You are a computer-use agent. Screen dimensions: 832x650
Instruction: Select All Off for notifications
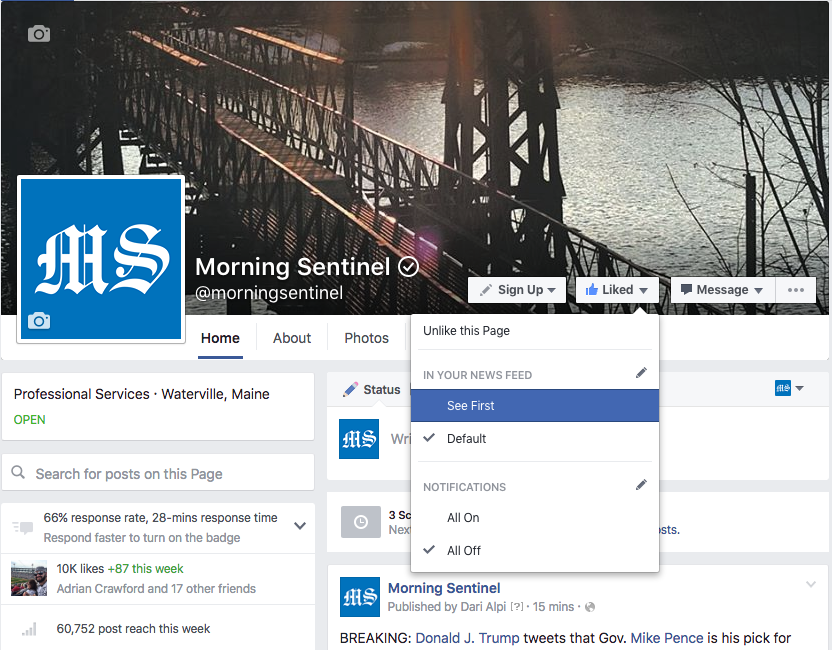463,551
